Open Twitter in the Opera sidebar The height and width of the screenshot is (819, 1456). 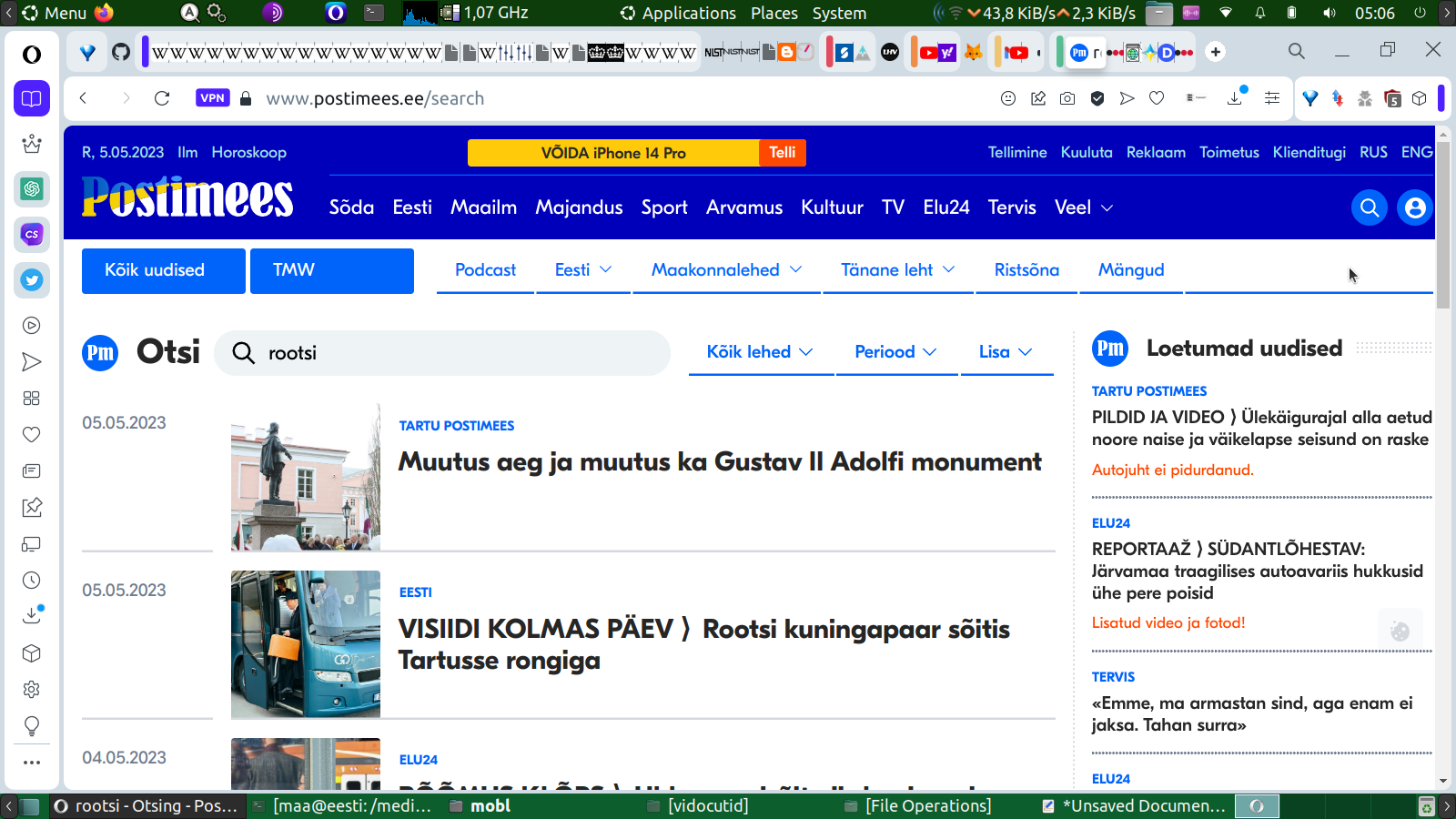pyautogui.click(x=32, y=280)
